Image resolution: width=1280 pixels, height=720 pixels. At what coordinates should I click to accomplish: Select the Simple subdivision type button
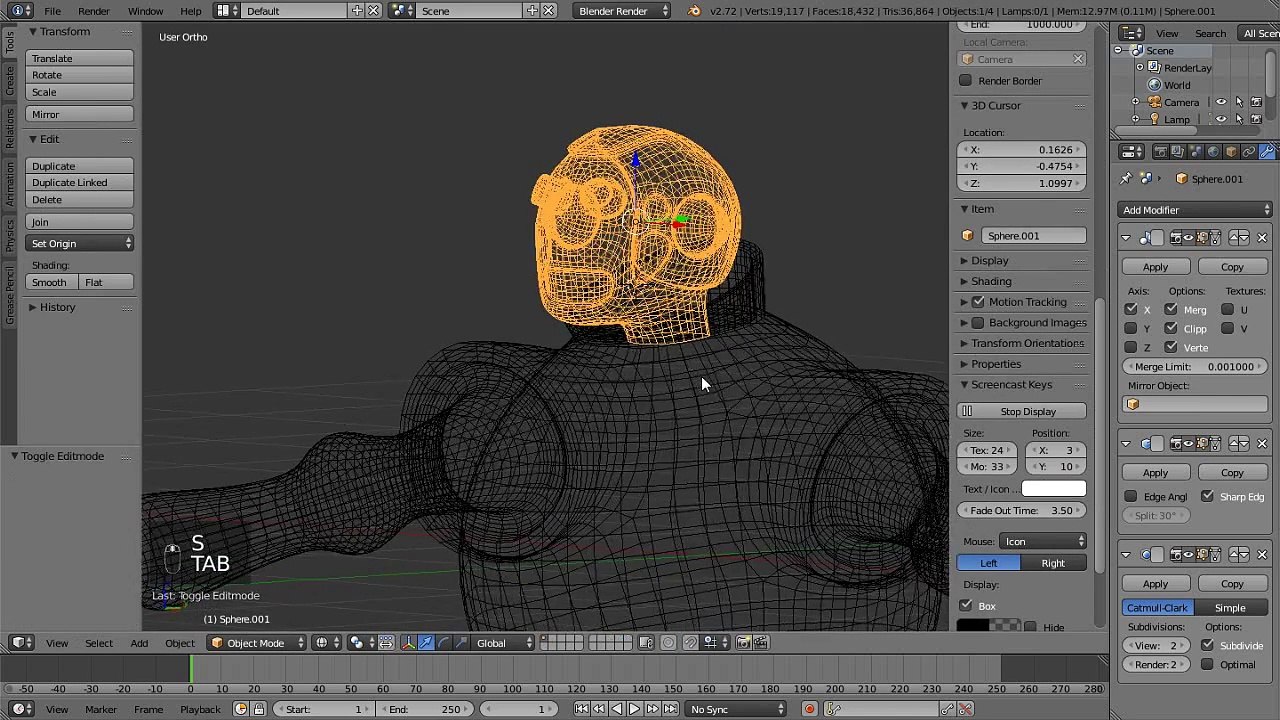[x=1230, y=608]
